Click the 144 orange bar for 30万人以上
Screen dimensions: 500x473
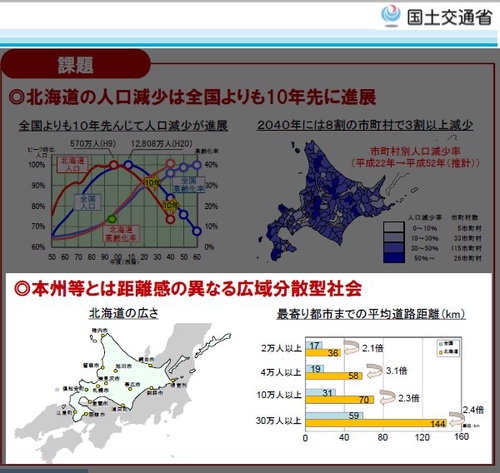(376, 423)
